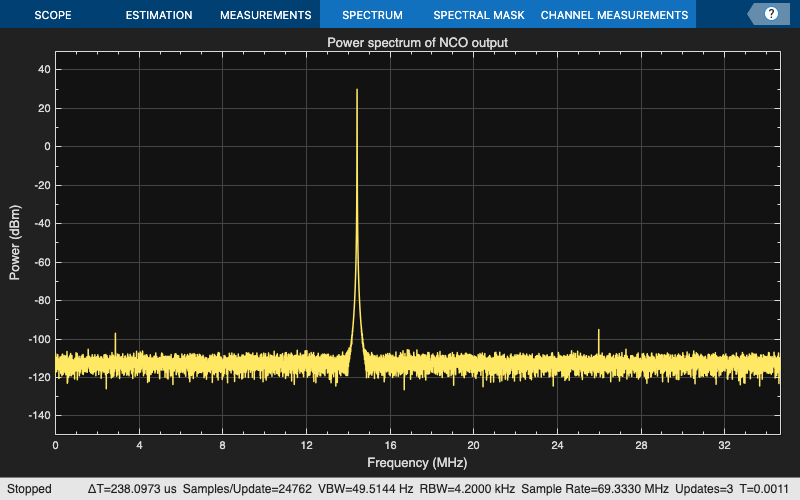Screen dimensions: 800x500
Task: Open the SPECTRAL MASK tab
Action: point(479,15)
